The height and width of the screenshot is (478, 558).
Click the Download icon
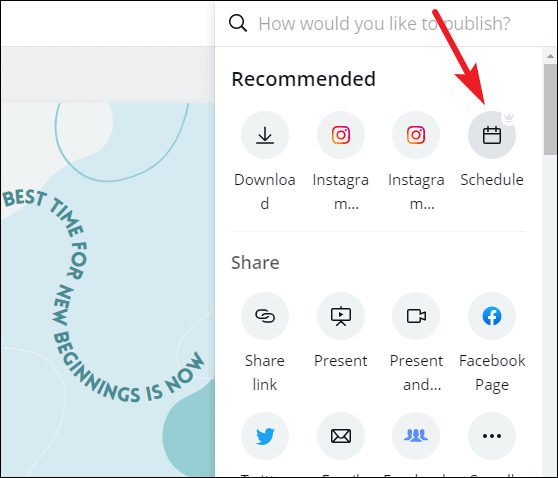(x=265, y=135)
